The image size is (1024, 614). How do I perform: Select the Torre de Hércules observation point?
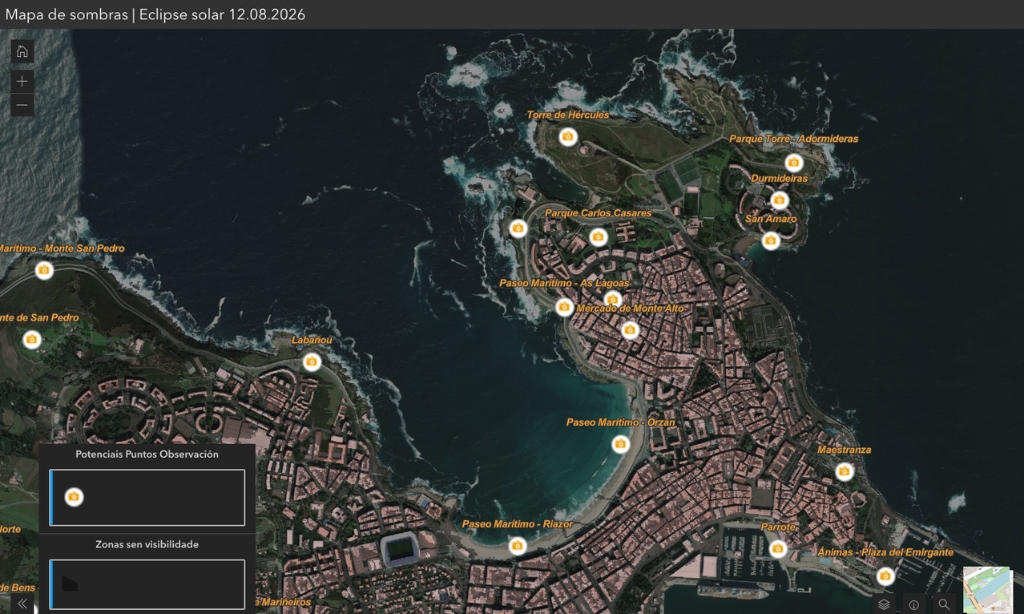click(x=568, y=136)
